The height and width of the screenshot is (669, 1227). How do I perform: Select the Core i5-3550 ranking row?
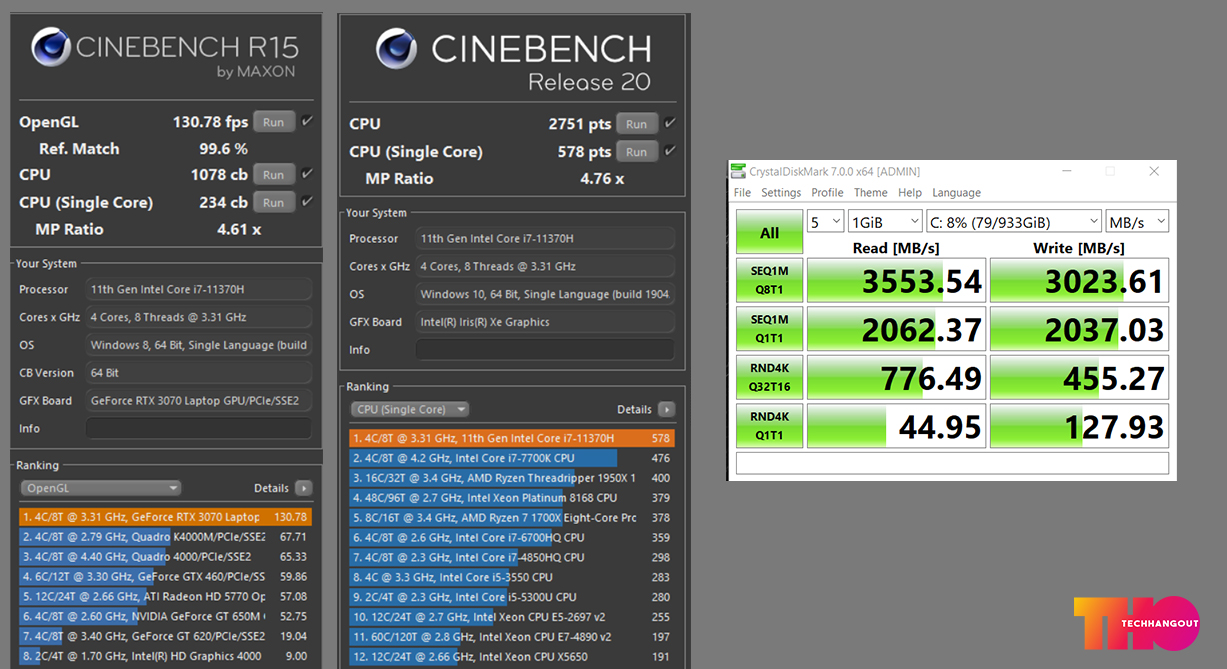pyautogui.click(x=512, y=577)
